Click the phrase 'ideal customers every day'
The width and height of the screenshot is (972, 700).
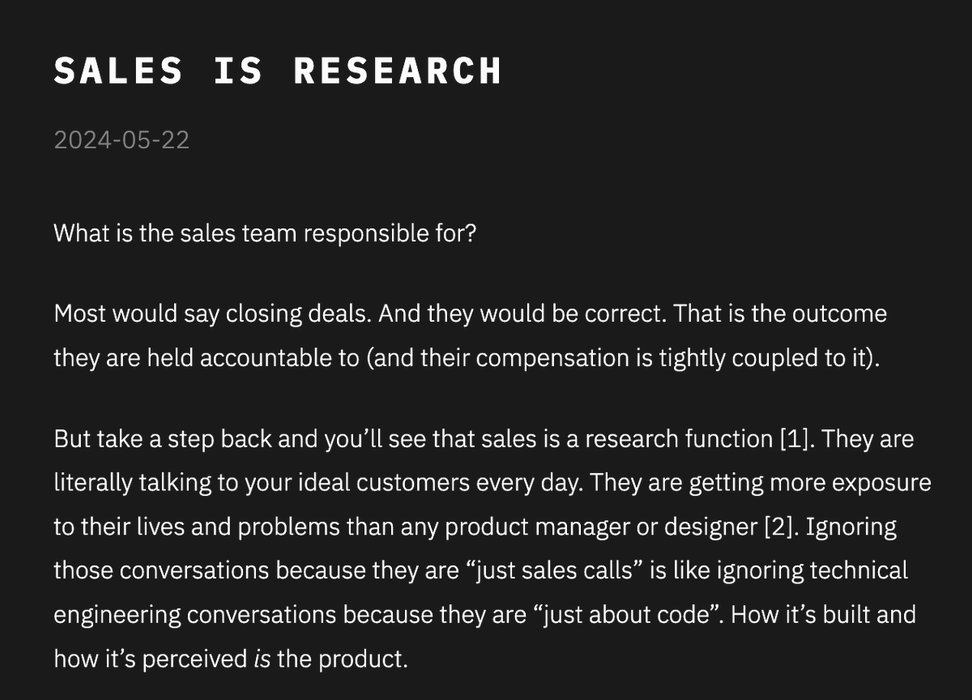(x=440, y=483)
